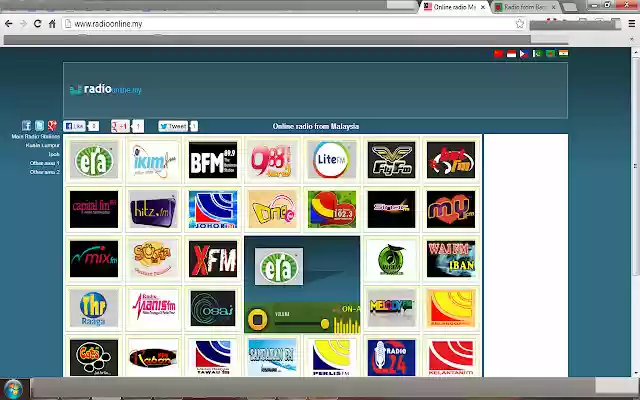Open the Melody FM station
The height and width of the screenshot is (400, 640).
pyautogui.click(x=391, y=308)
